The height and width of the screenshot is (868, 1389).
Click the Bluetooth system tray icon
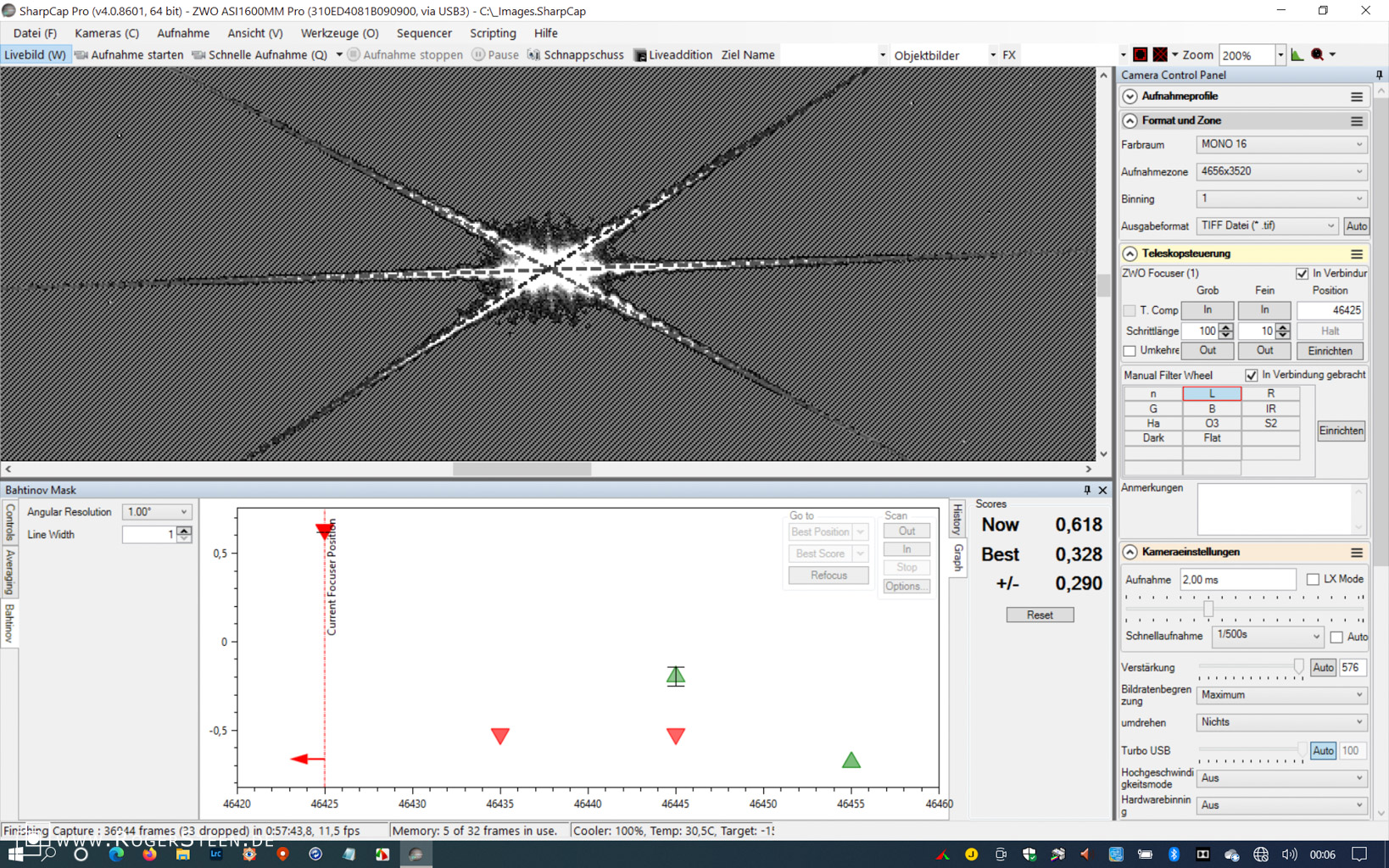(1174, 854)
